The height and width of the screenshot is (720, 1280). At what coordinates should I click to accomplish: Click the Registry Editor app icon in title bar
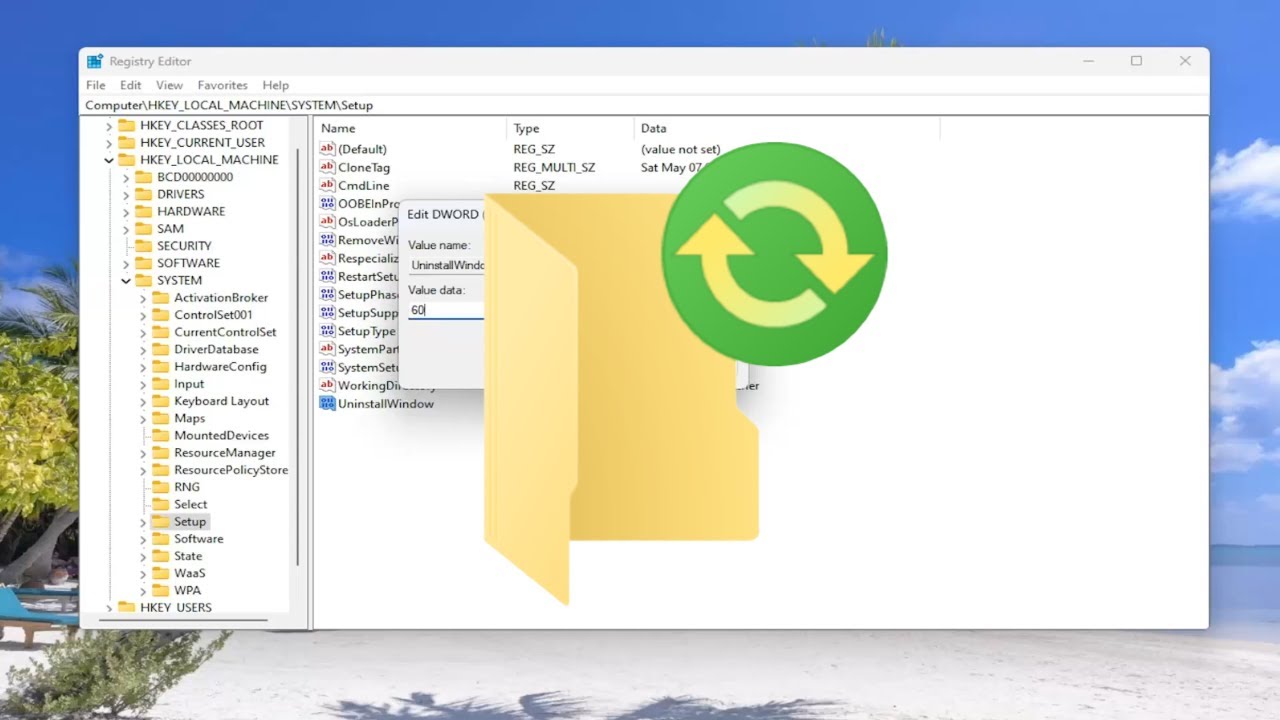tap(95, 61)
